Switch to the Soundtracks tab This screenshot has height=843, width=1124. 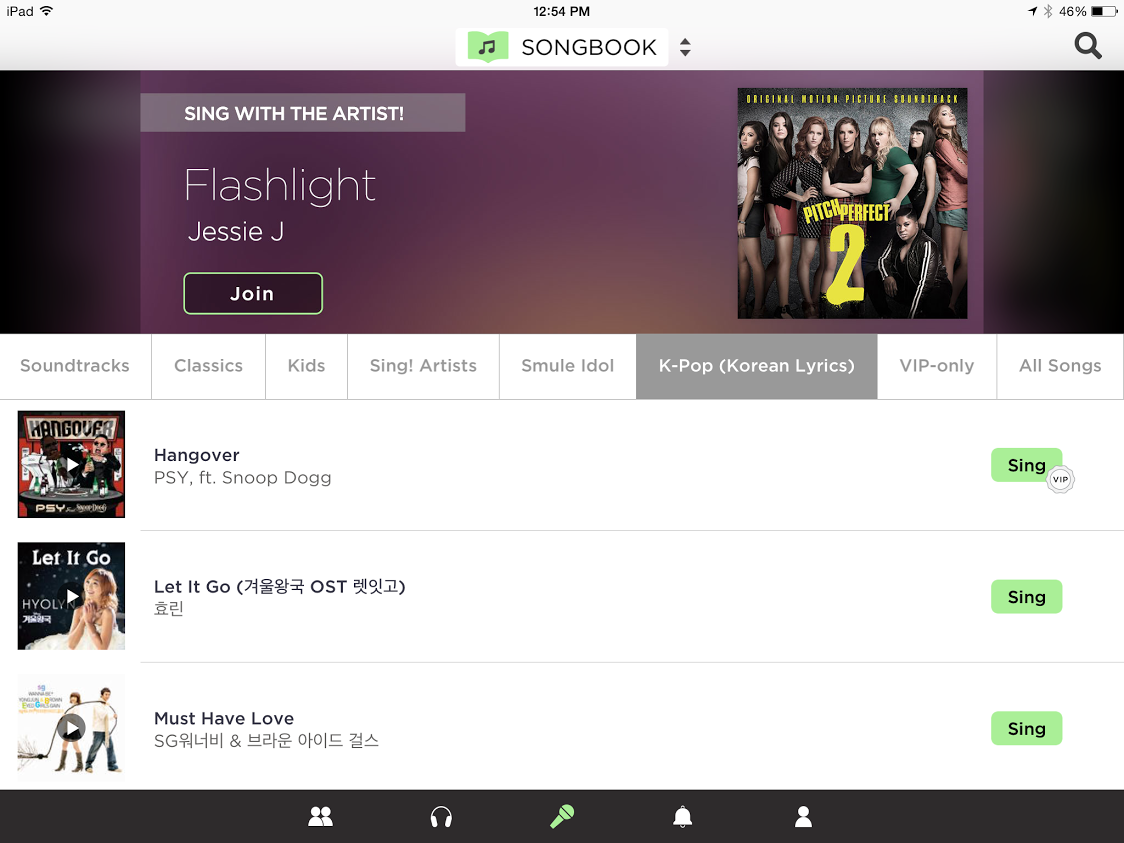pos(75,366)
